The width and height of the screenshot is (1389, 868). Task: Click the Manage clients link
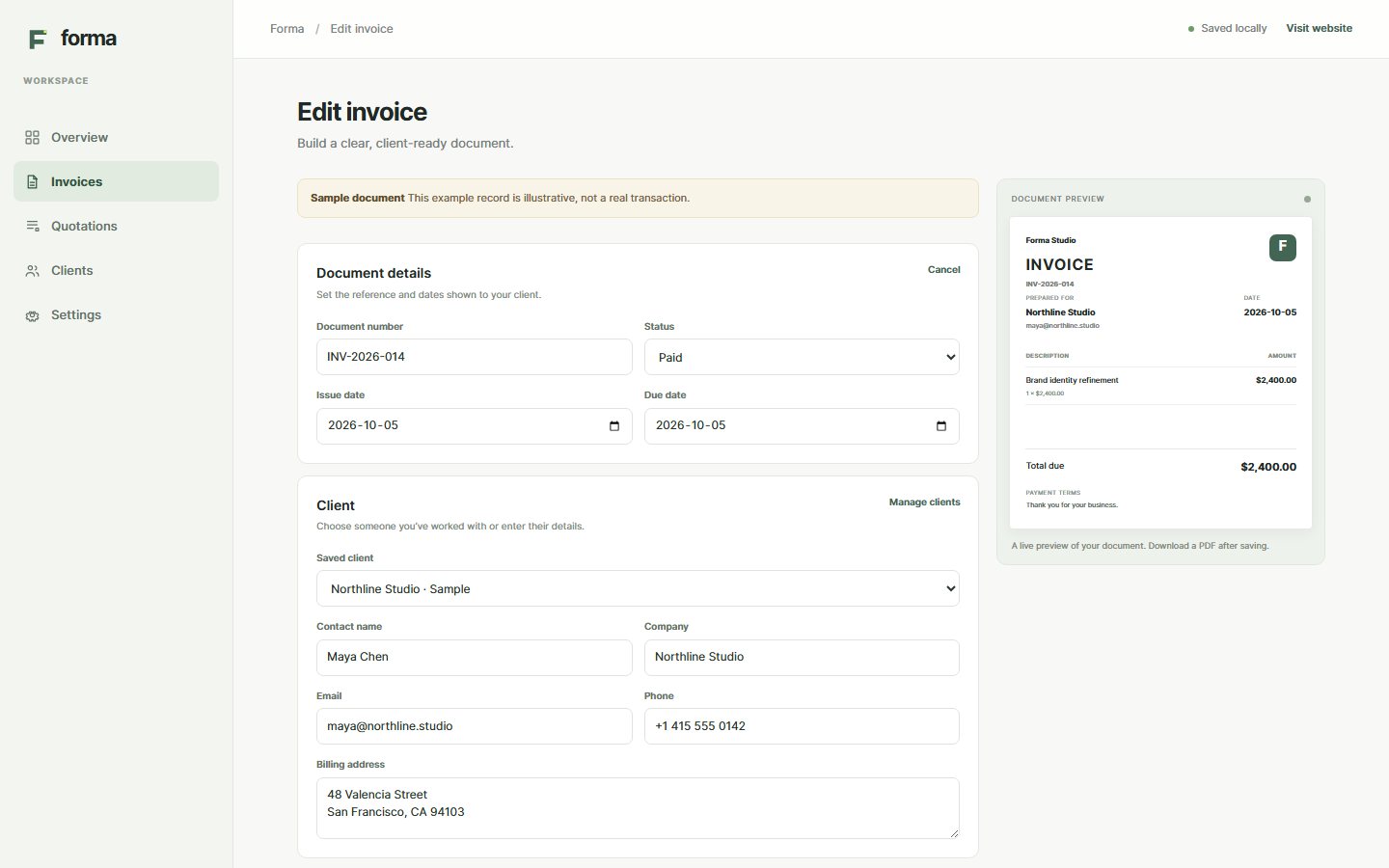924,502
